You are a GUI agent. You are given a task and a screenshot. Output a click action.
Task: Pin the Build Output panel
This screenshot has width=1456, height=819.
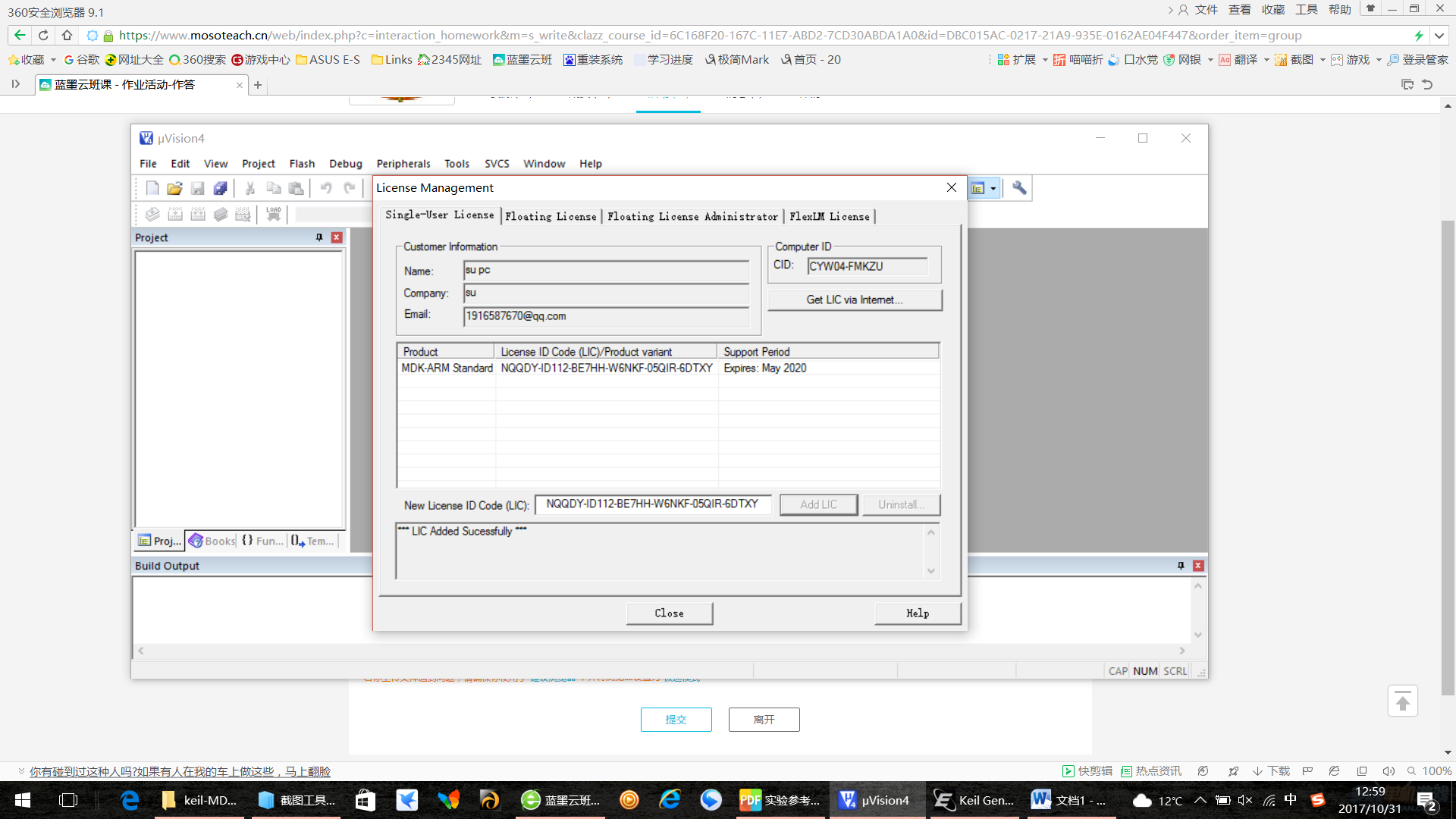coord(1181,566)
